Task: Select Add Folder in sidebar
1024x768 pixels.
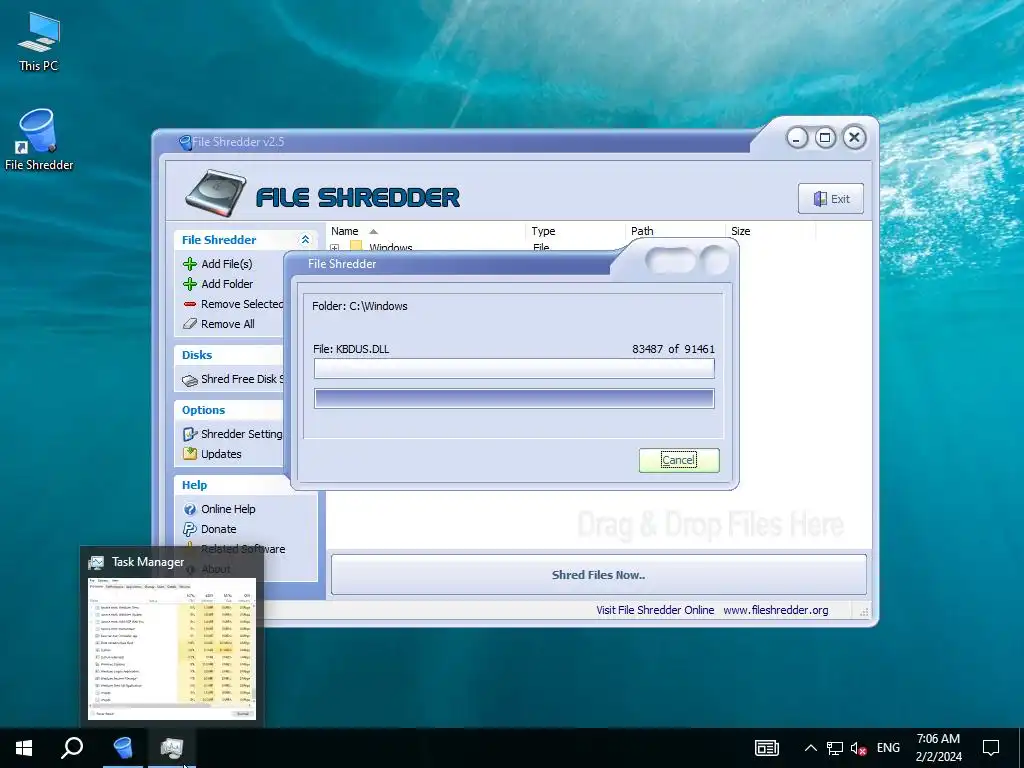Action: pos(227,284)
